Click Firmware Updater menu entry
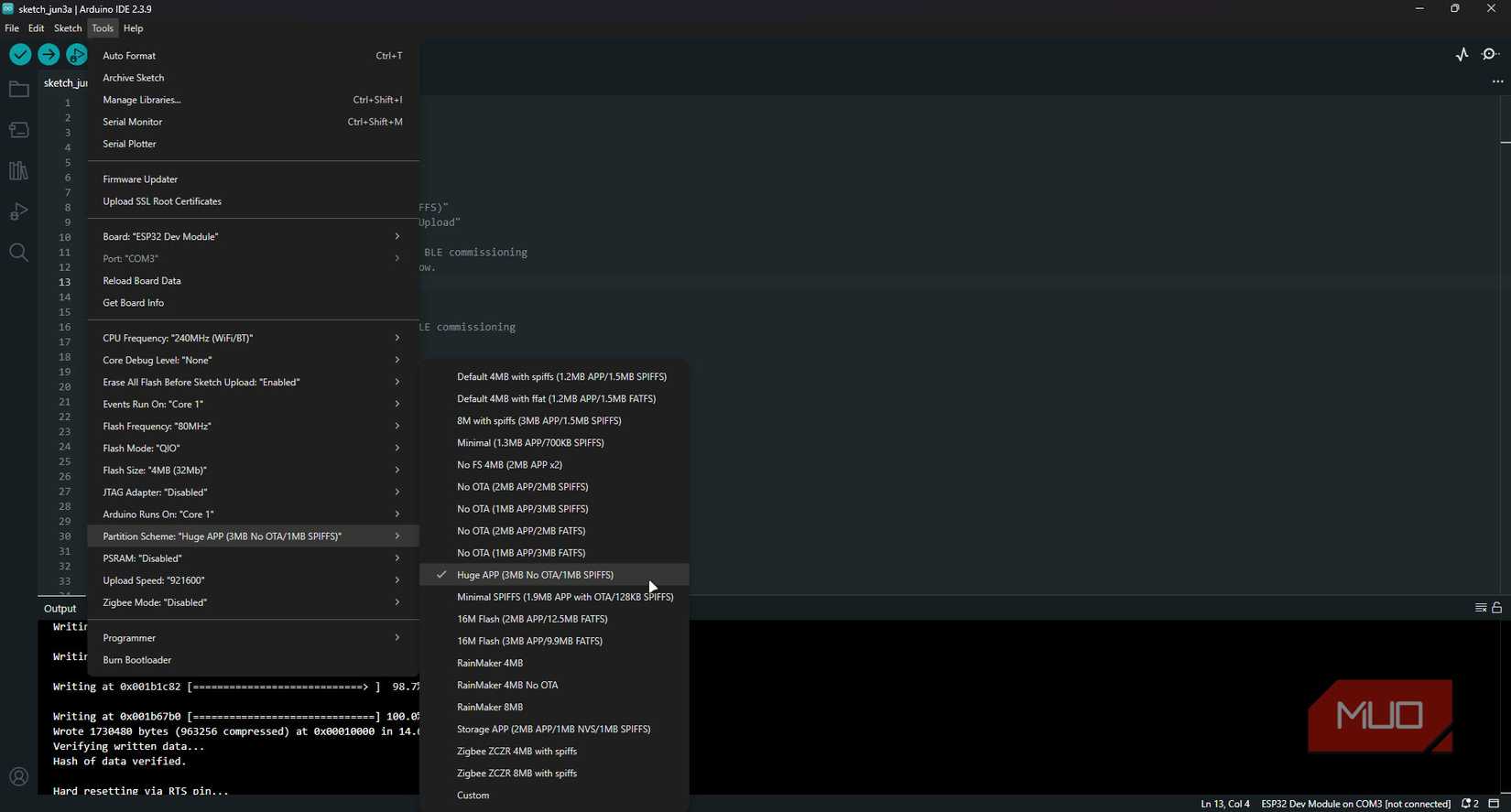Screen dimensions: 1511x812 coord(253,179)
